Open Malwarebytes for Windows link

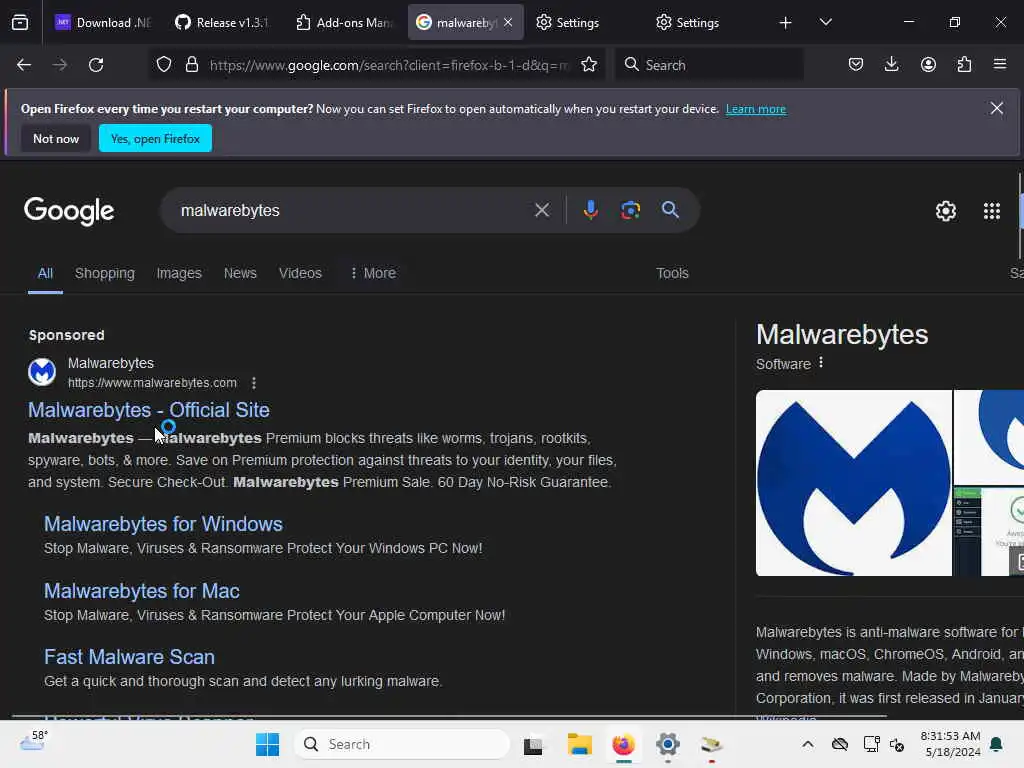(x=163, y=524)
